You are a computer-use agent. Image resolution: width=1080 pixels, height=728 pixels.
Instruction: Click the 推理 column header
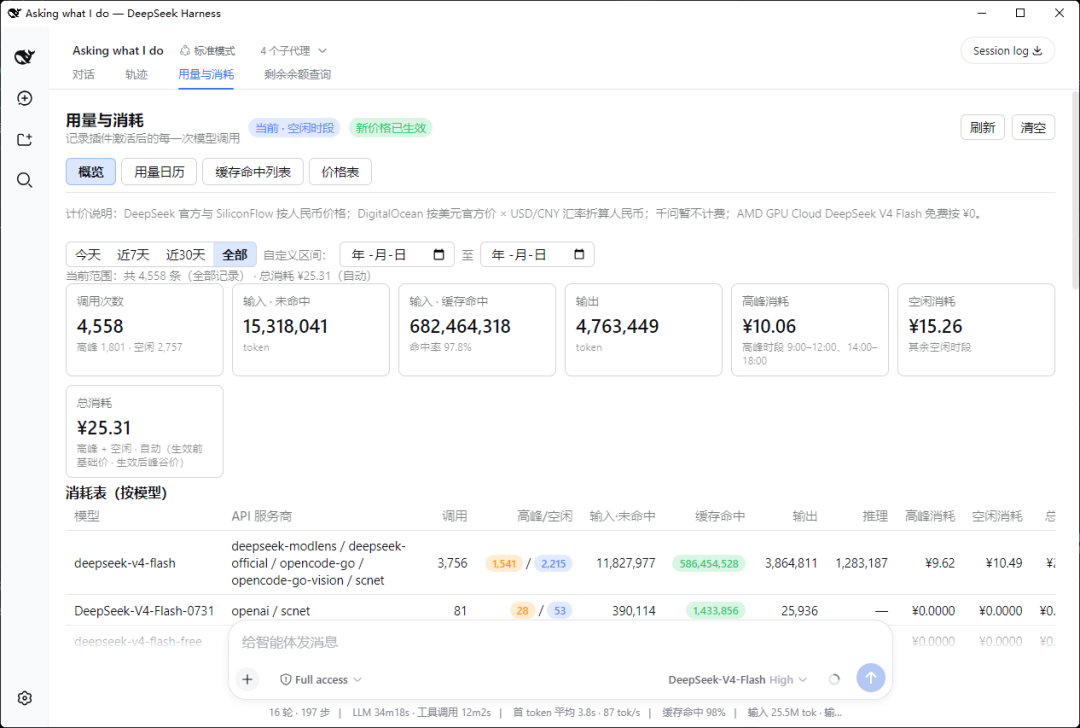[875, 516]
